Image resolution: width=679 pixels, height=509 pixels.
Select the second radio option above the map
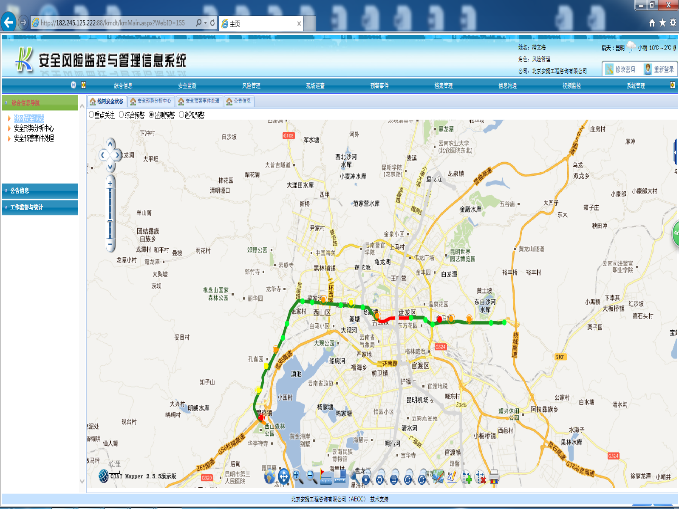[x=122, y=115]
